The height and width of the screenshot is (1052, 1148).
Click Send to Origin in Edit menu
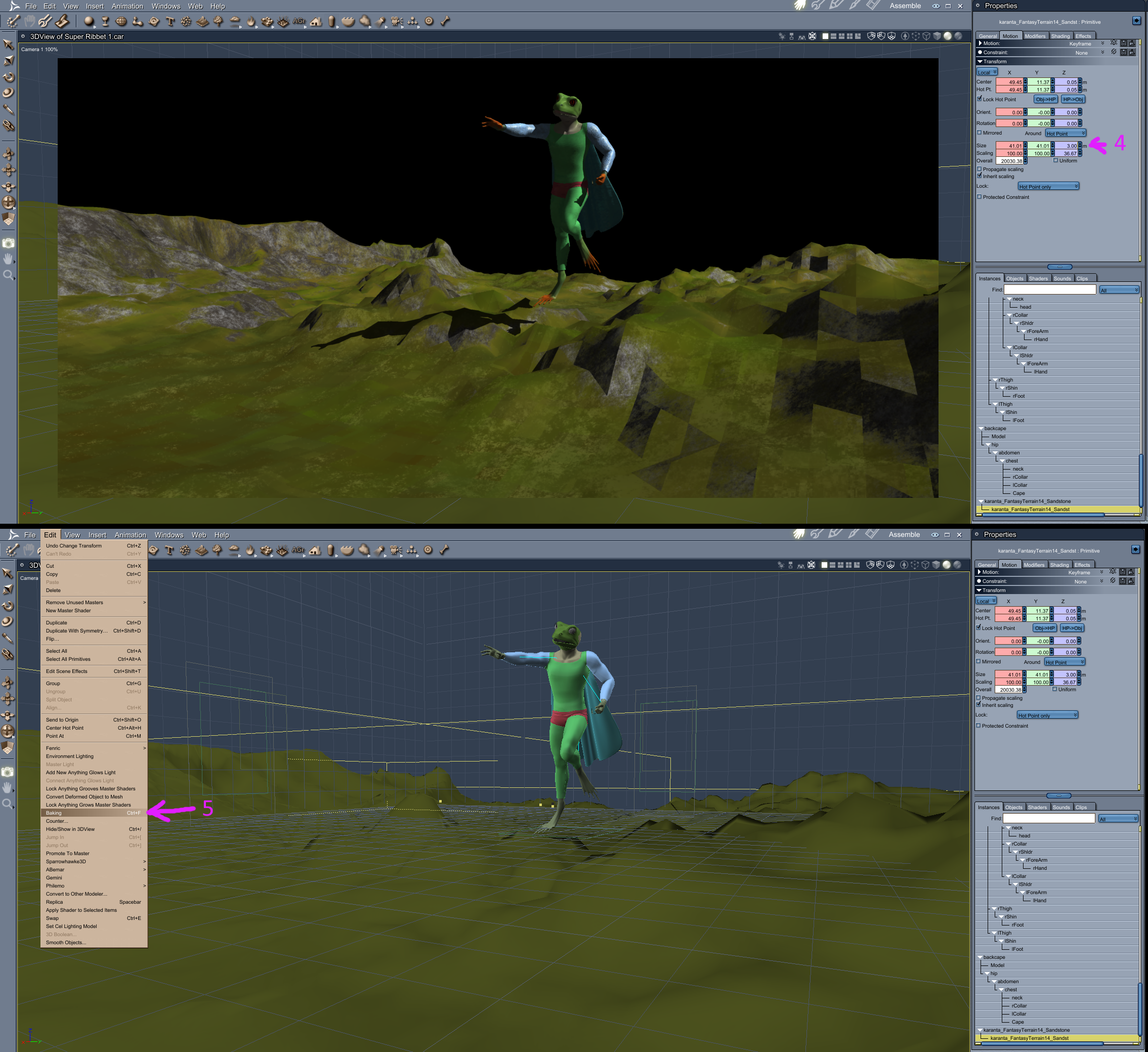(62, 720)
